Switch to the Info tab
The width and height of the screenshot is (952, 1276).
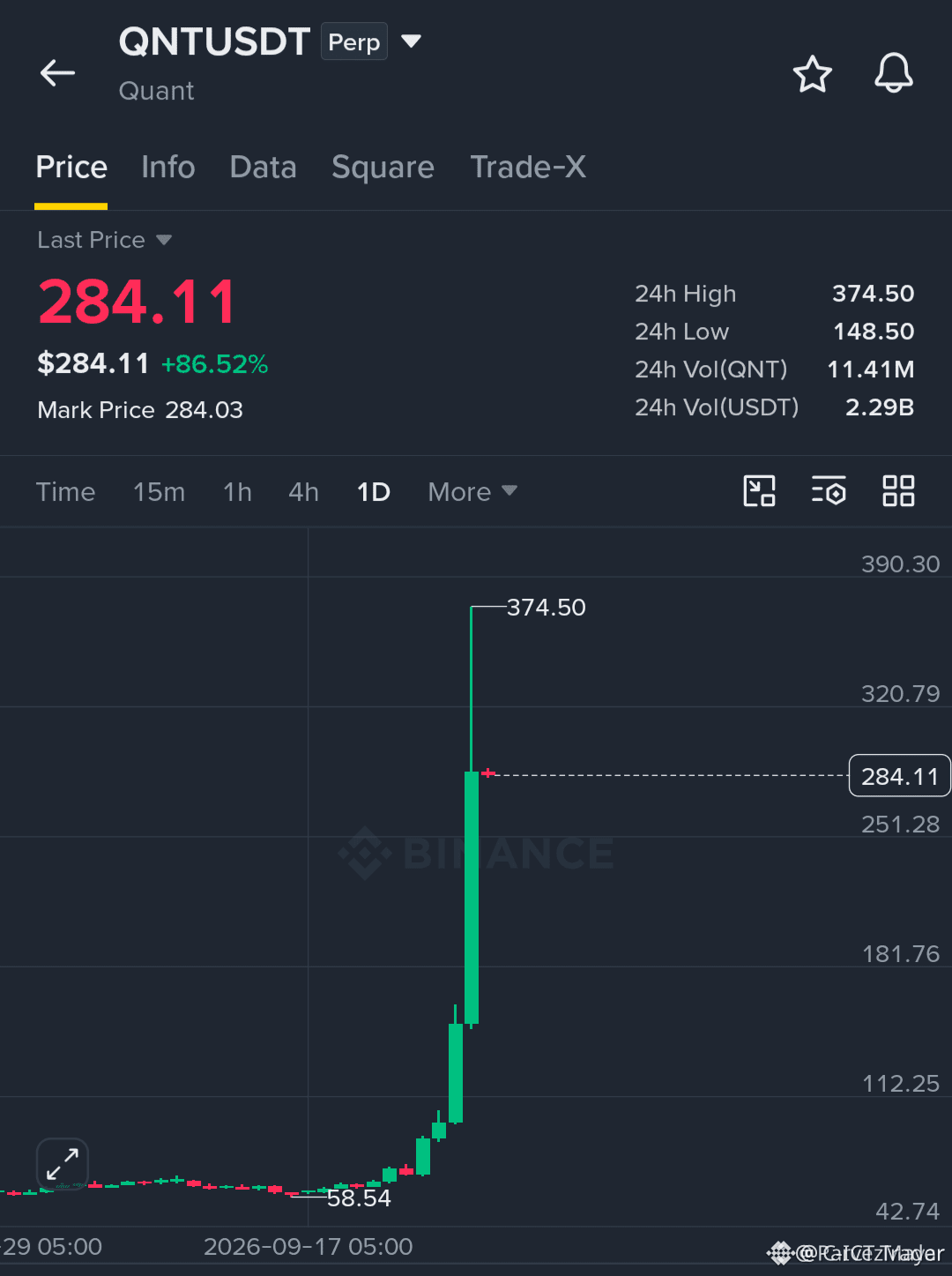[168, 167]
